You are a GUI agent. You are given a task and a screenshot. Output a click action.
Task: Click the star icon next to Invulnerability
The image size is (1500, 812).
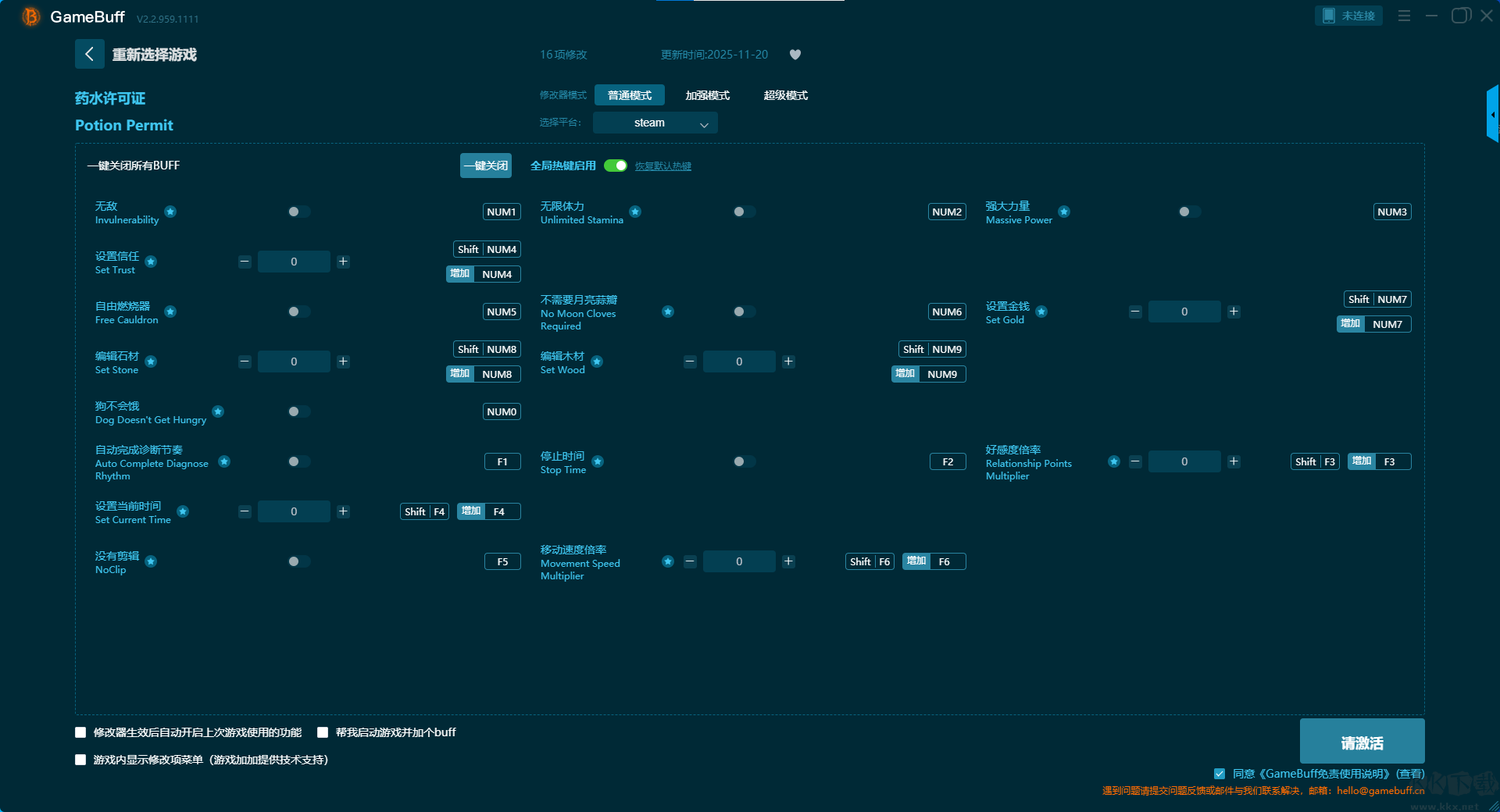pyautogui.click(x=170, y=212)
